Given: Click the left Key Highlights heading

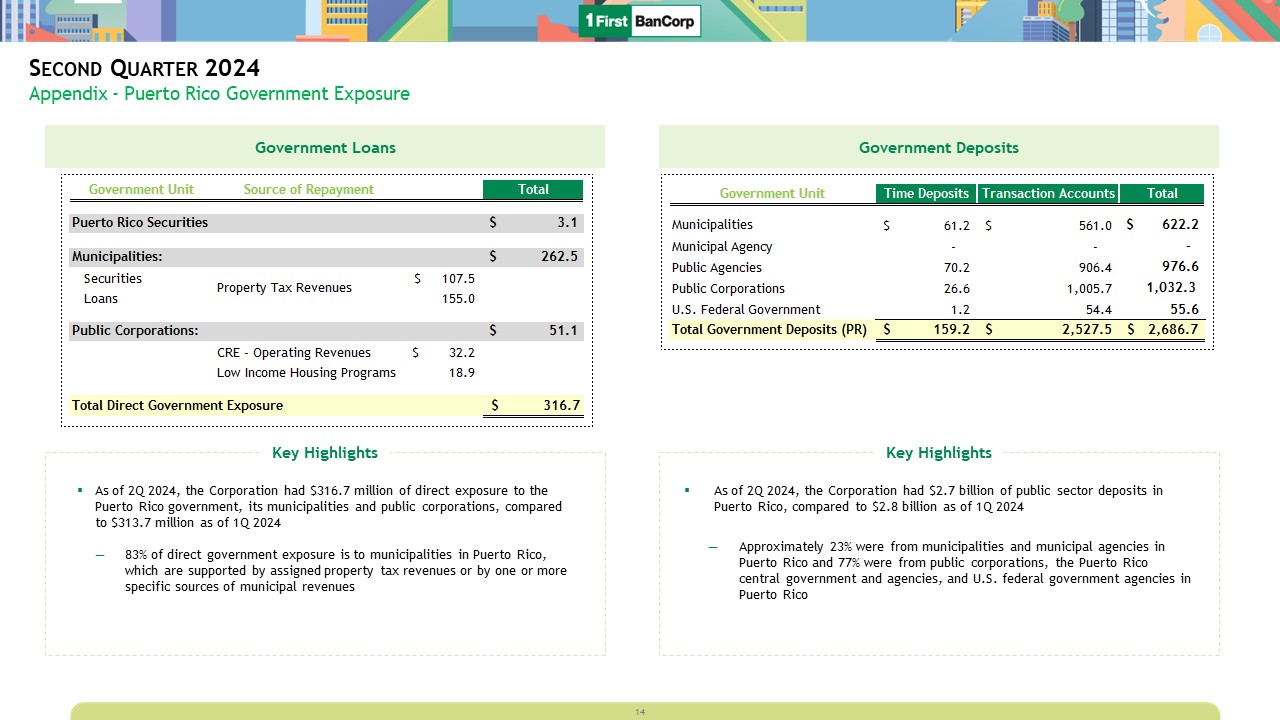Looking at the screenshot, I should click(325, 453).
